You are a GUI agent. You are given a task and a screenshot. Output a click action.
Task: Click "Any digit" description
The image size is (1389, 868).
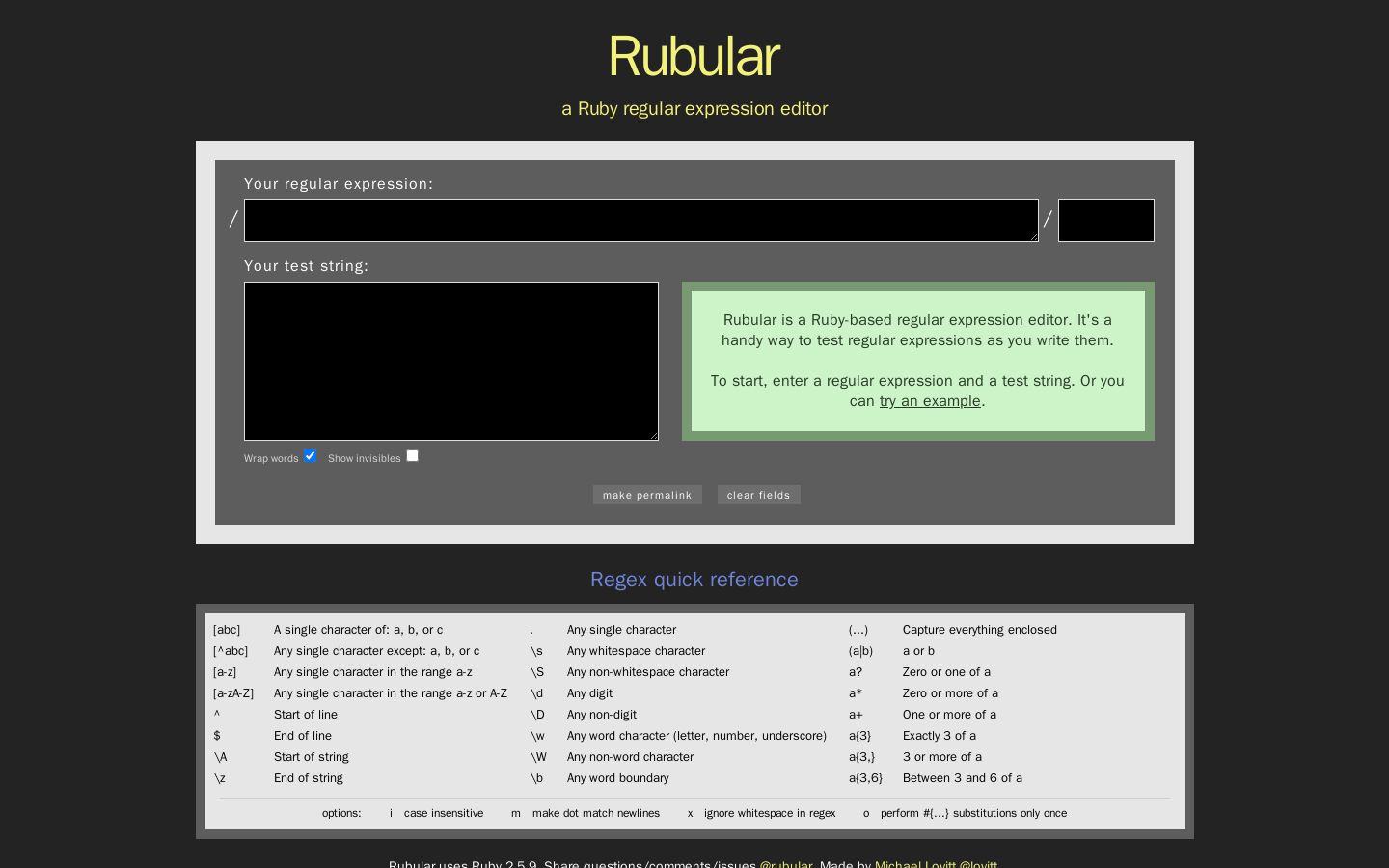coord(589,693)
